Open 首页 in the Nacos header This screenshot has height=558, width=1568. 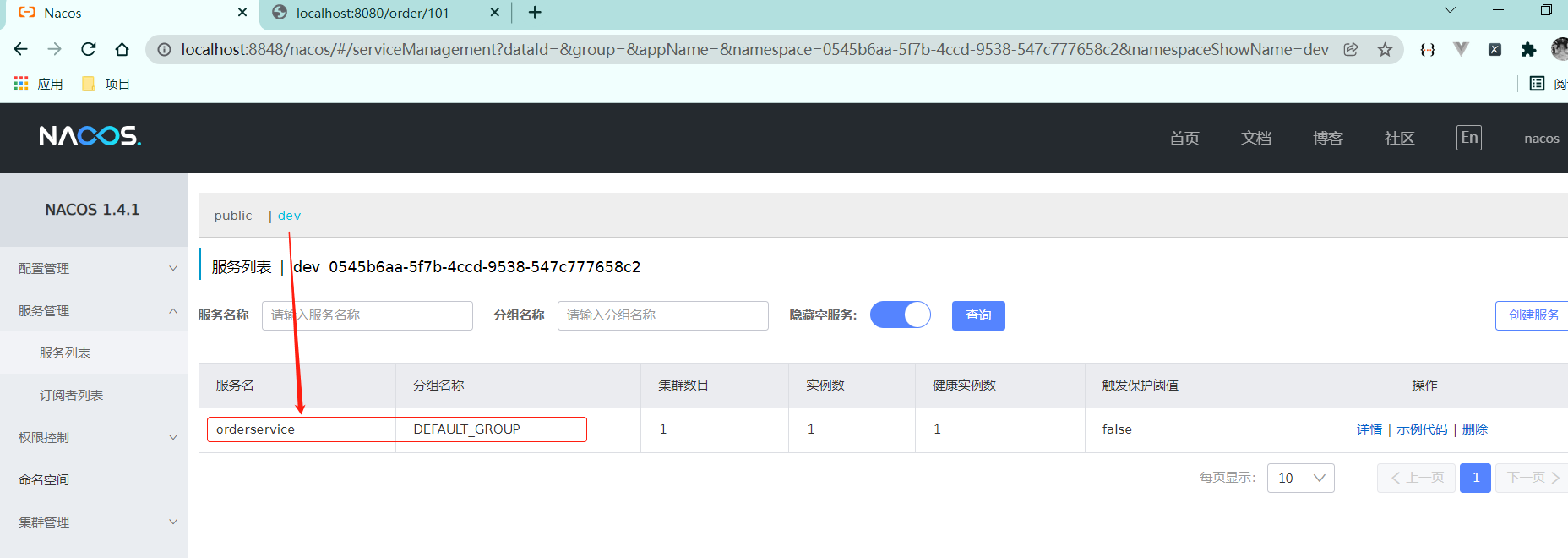click(x=1184, y=138)
